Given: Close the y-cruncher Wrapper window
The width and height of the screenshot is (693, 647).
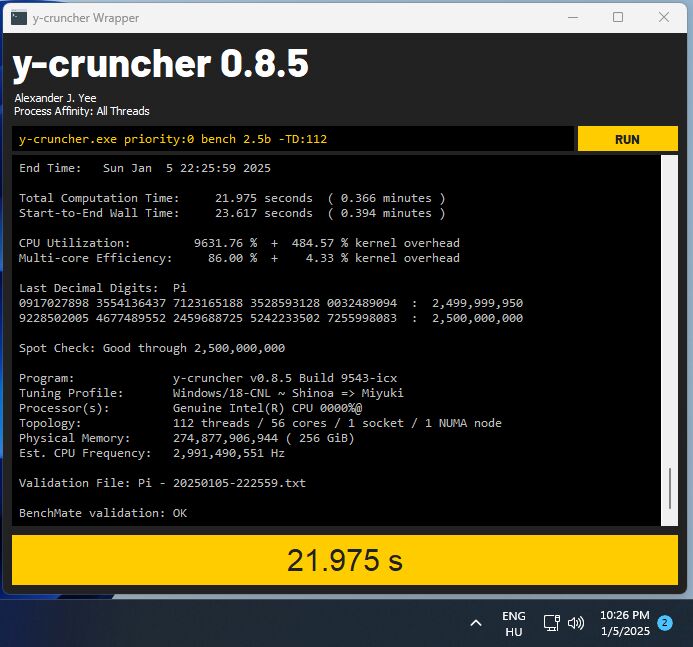Looking at the screenshot, I should (x=663, y=18).
